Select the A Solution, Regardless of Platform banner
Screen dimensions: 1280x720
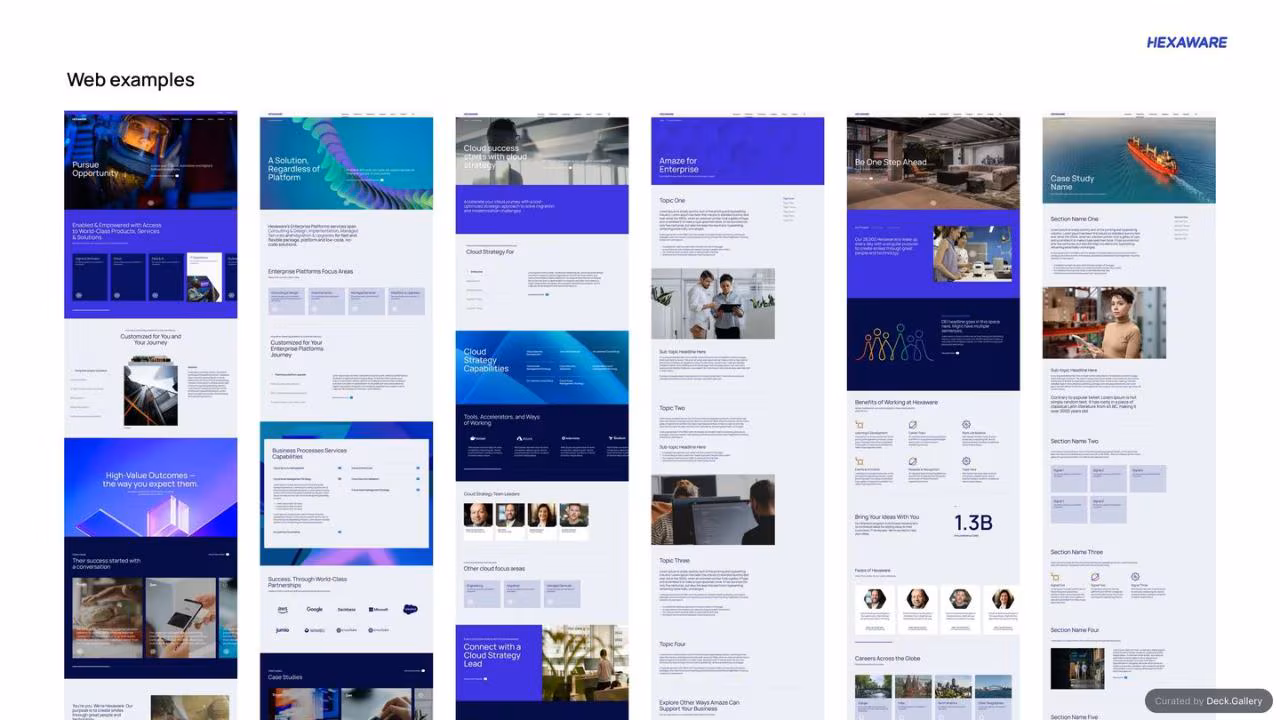(346, 163)
